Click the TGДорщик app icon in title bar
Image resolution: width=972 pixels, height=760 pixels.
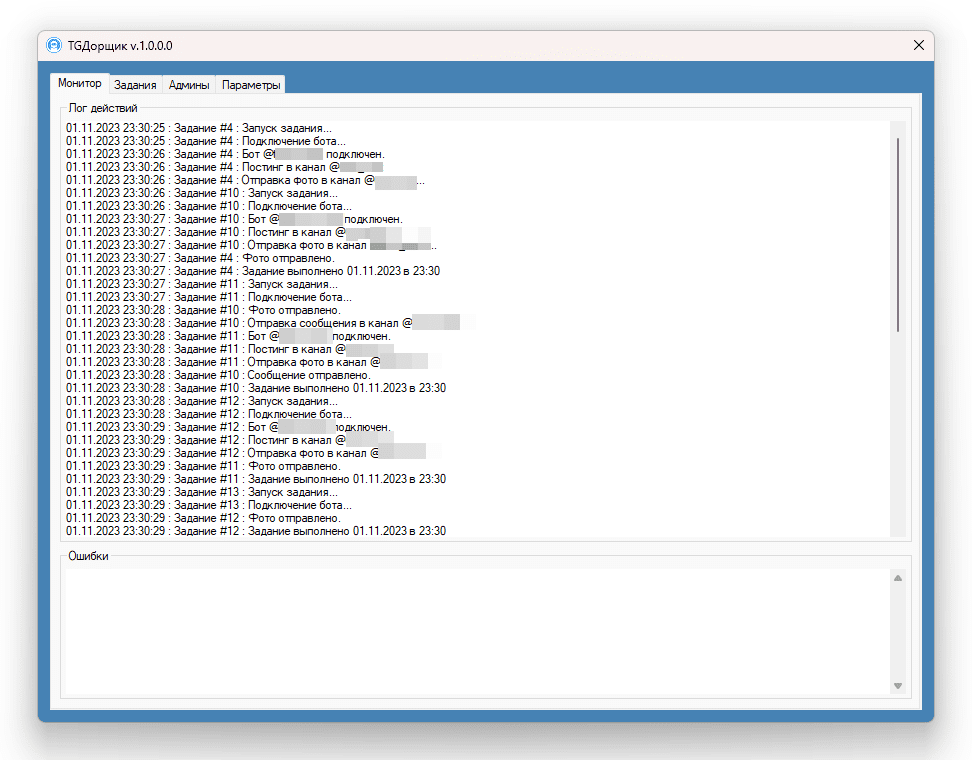(x=55, y=45)
